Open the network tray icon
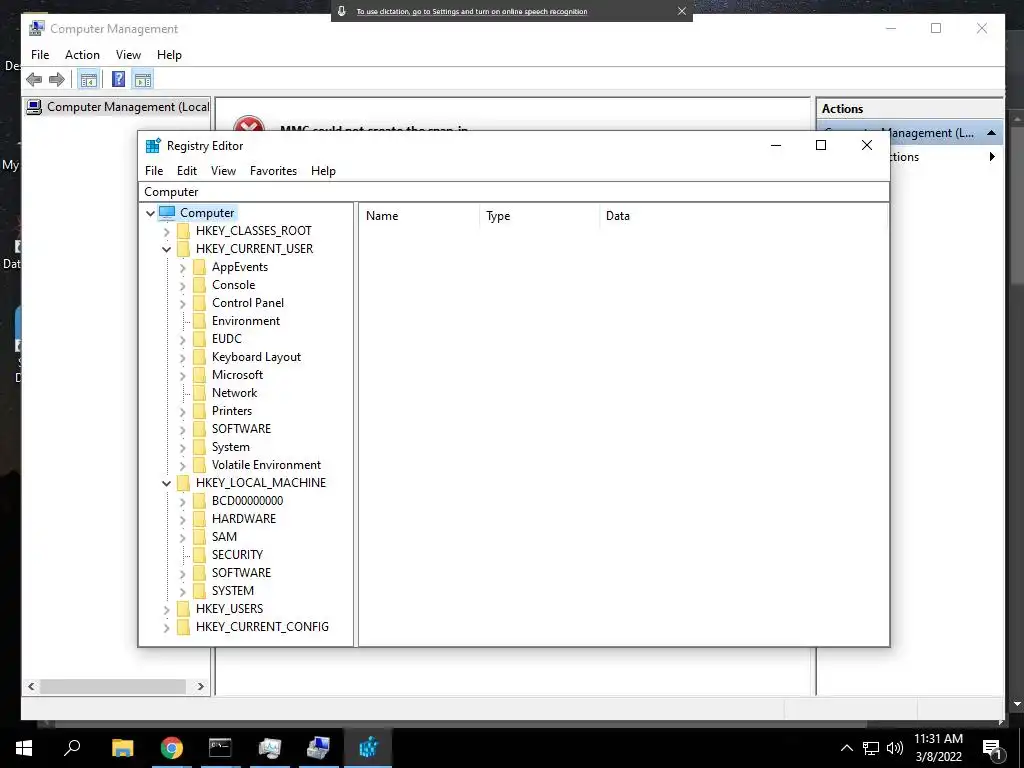The image size is (1024, 768). (871, 748)
